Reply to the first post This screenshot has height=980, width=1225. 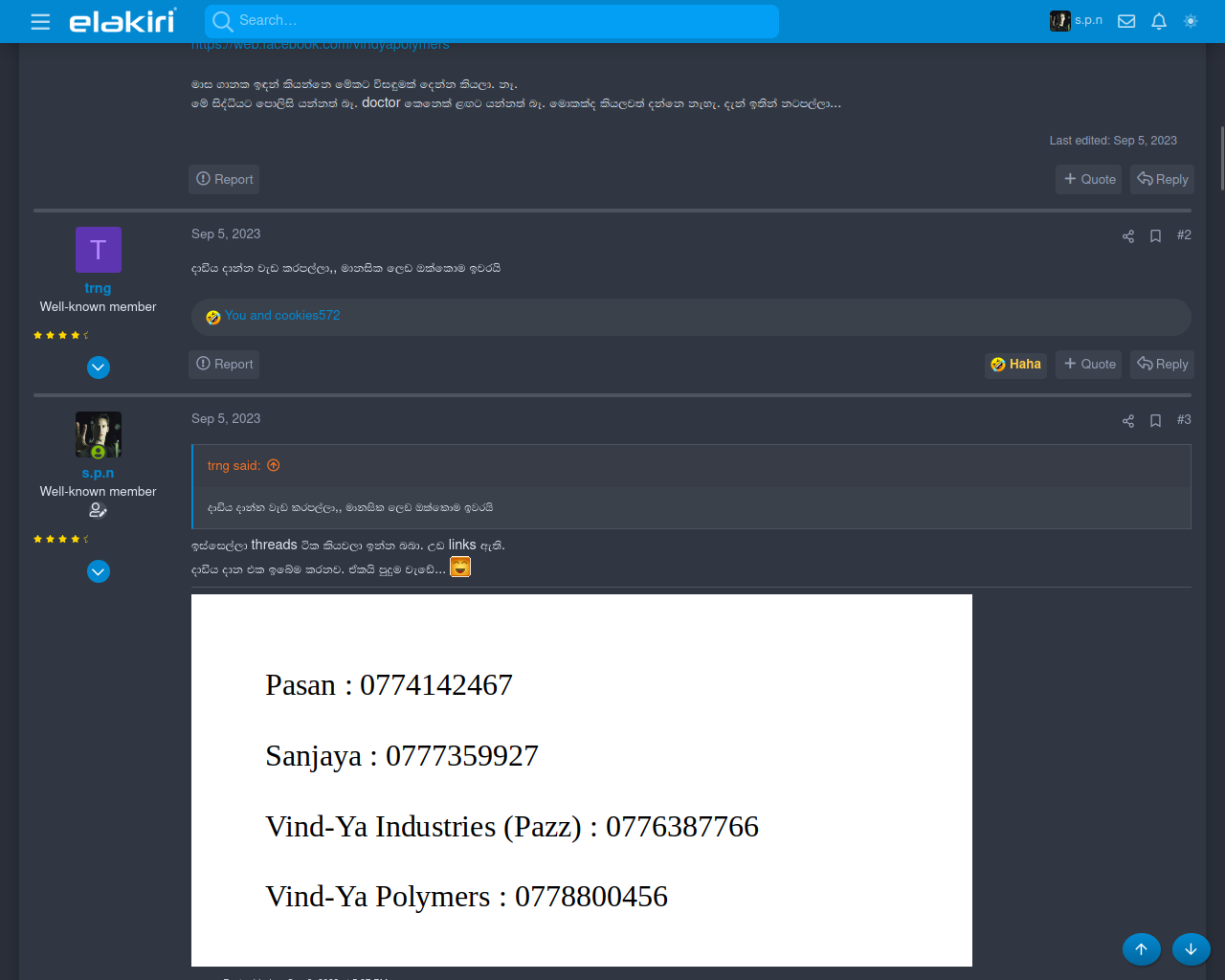(x=1162, y=179)
